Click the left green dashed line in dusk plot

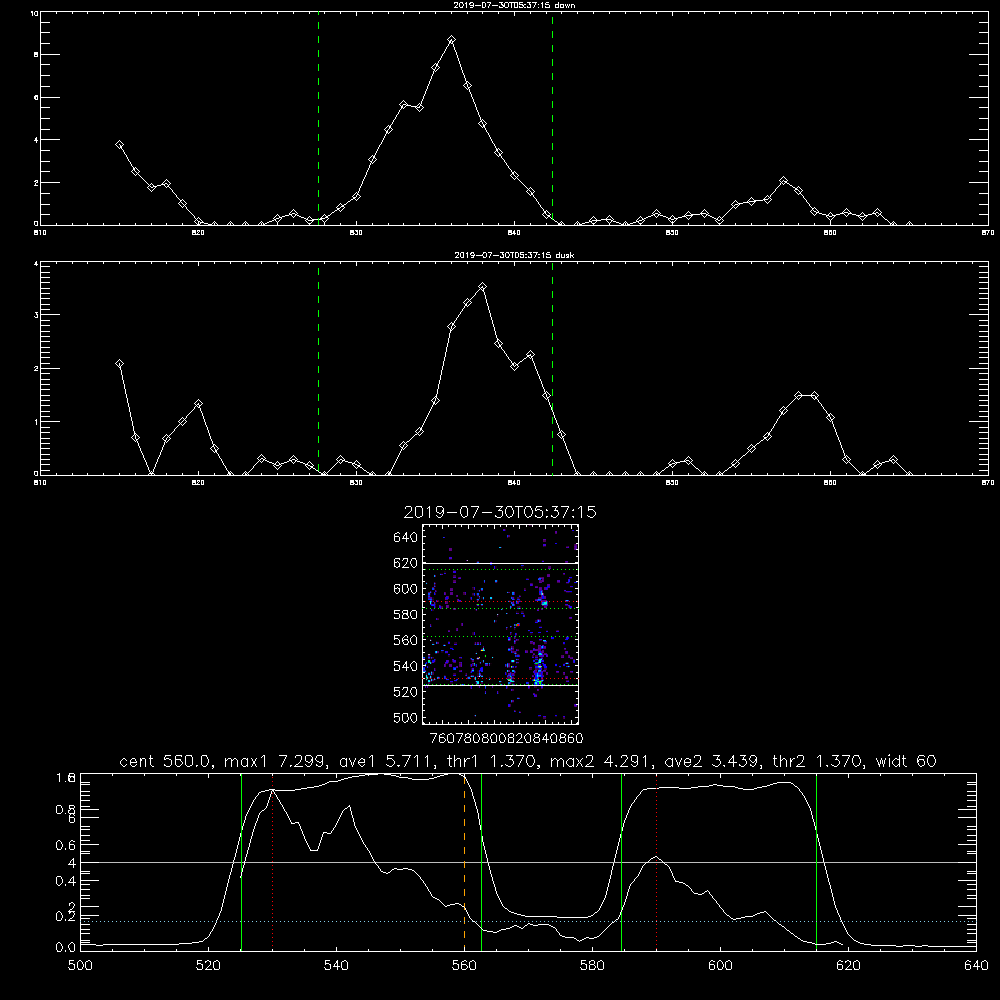(318, 368)
